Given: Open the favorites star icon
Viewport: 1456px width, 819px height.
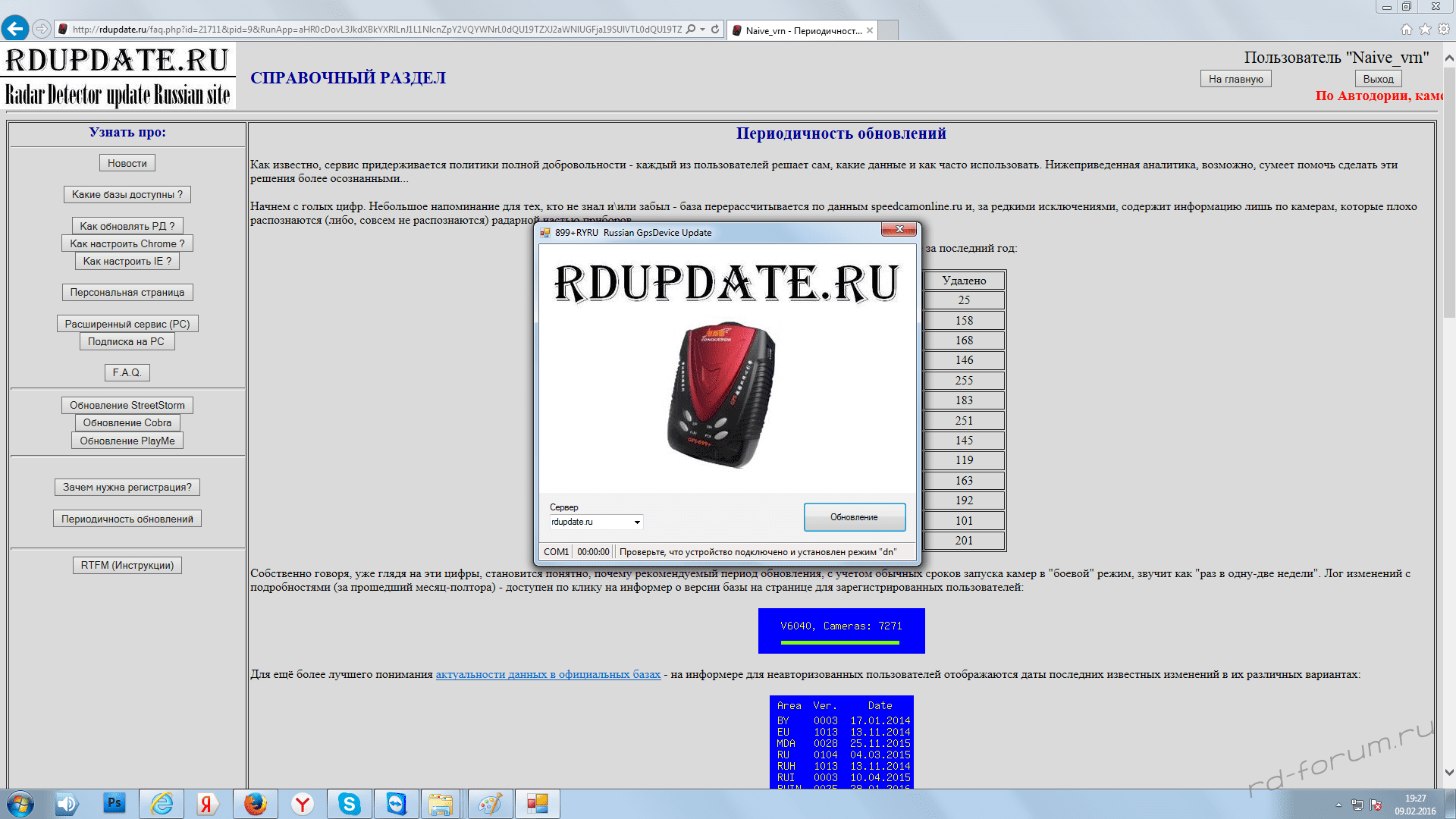Looking at the screenshot, I should pyautogui.click(x=1425, y=30).
